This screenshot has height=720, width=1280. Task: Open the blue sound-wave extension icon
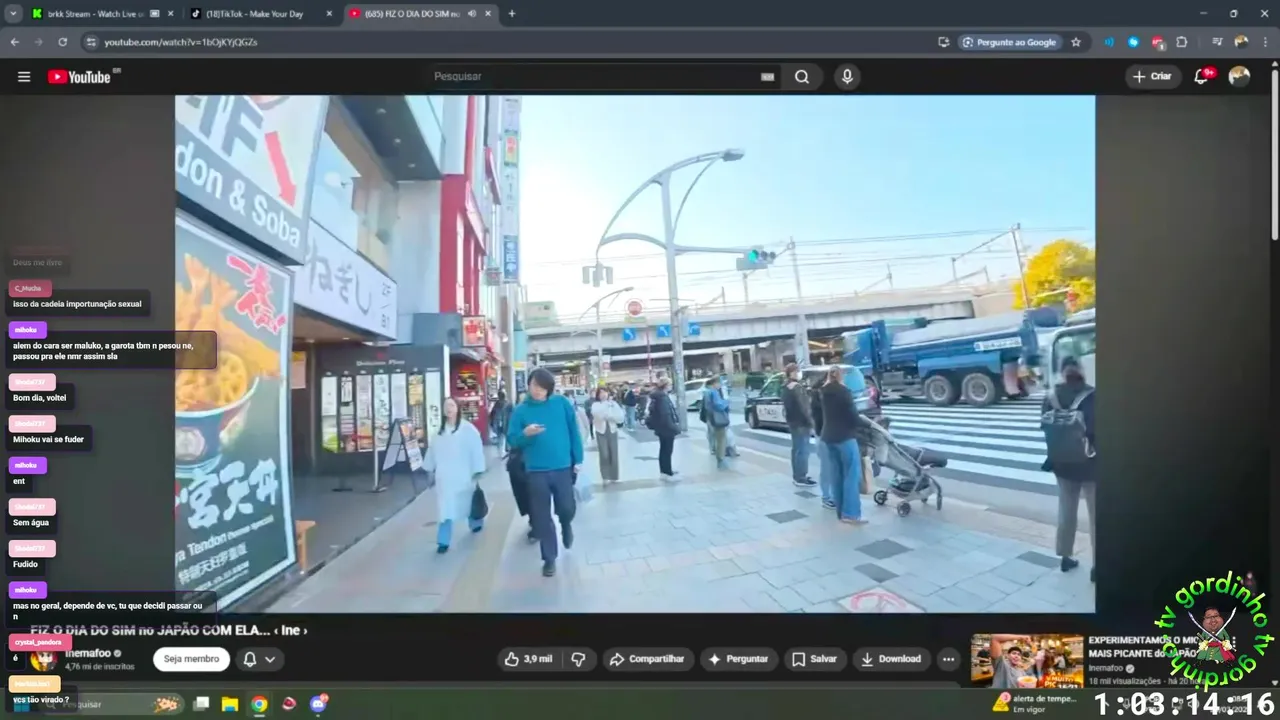click(x=1109, y=42)
